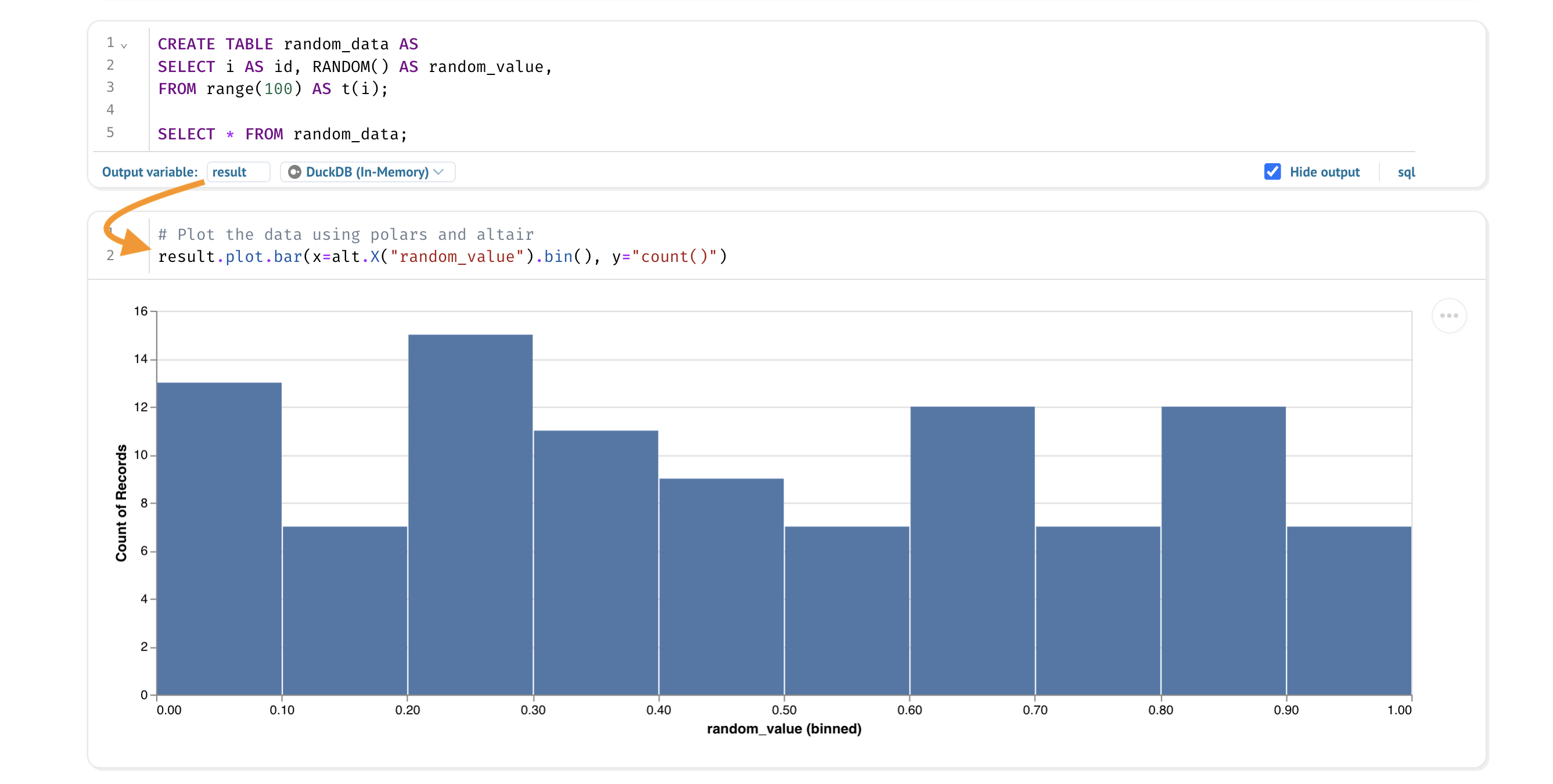Select the 0.60–0.70 bin bar
Image resolution: width=1553 pixels, height=784 pixels.
[x=972, y=551]
